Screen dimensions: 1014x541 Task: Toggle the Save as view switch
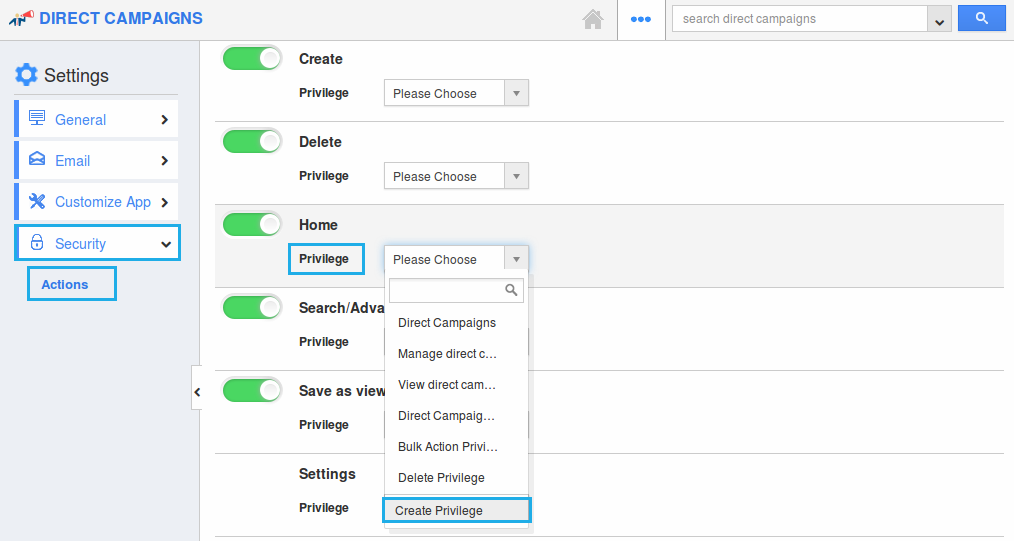coord(252,391)
